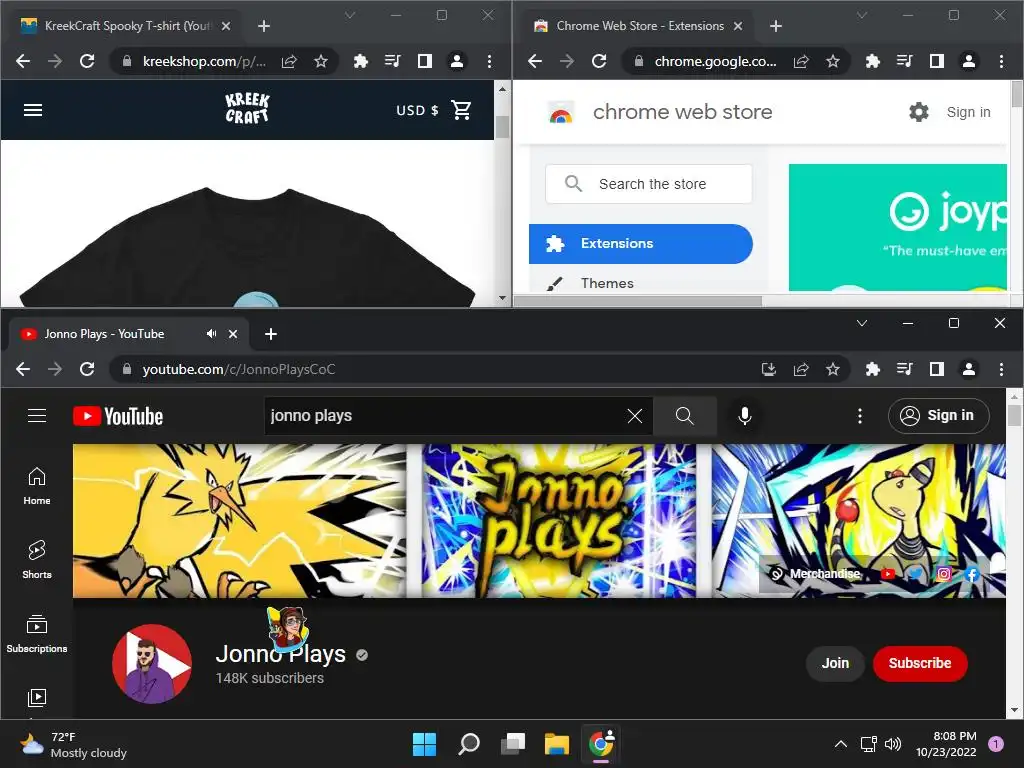Viewport: 1024px width, 768px height.
Task: Open USD $ currency selector
Action: pyautogui.click(x=417, y=110)
